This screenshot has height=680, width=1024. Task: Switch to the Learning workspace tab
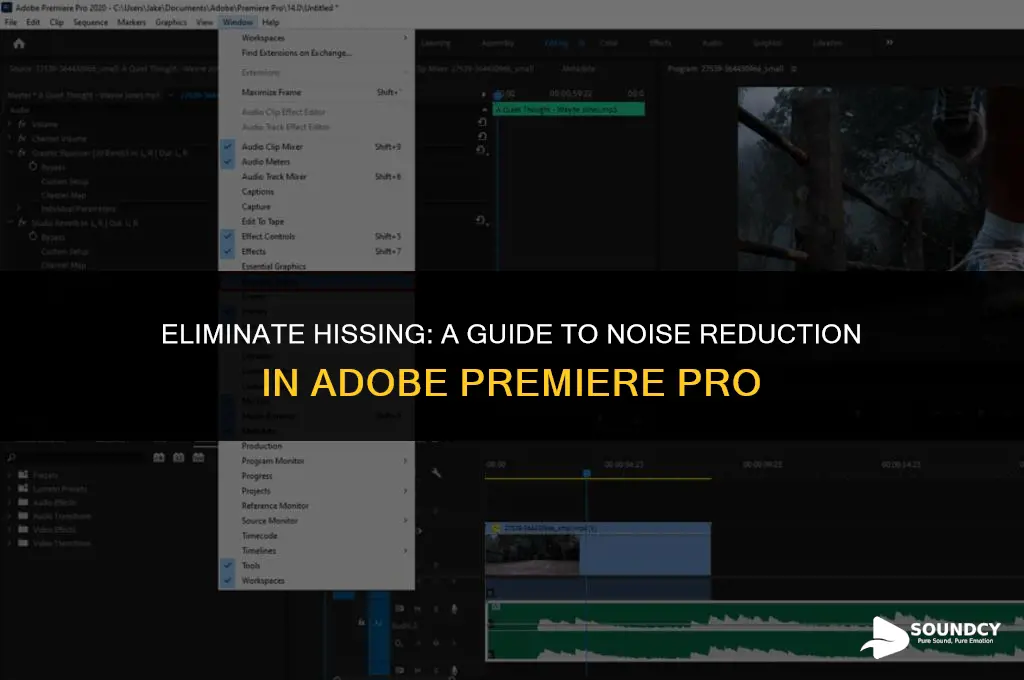(x=436, y=43)
